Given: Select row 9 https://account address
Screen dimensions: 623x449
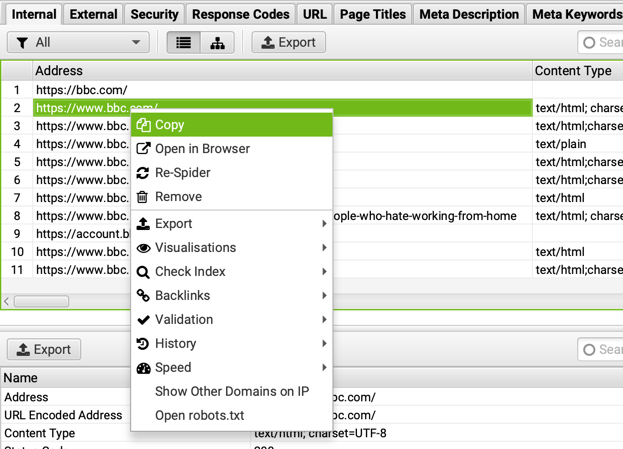Looking at the screenshot, I should click(x=83, y=234).
